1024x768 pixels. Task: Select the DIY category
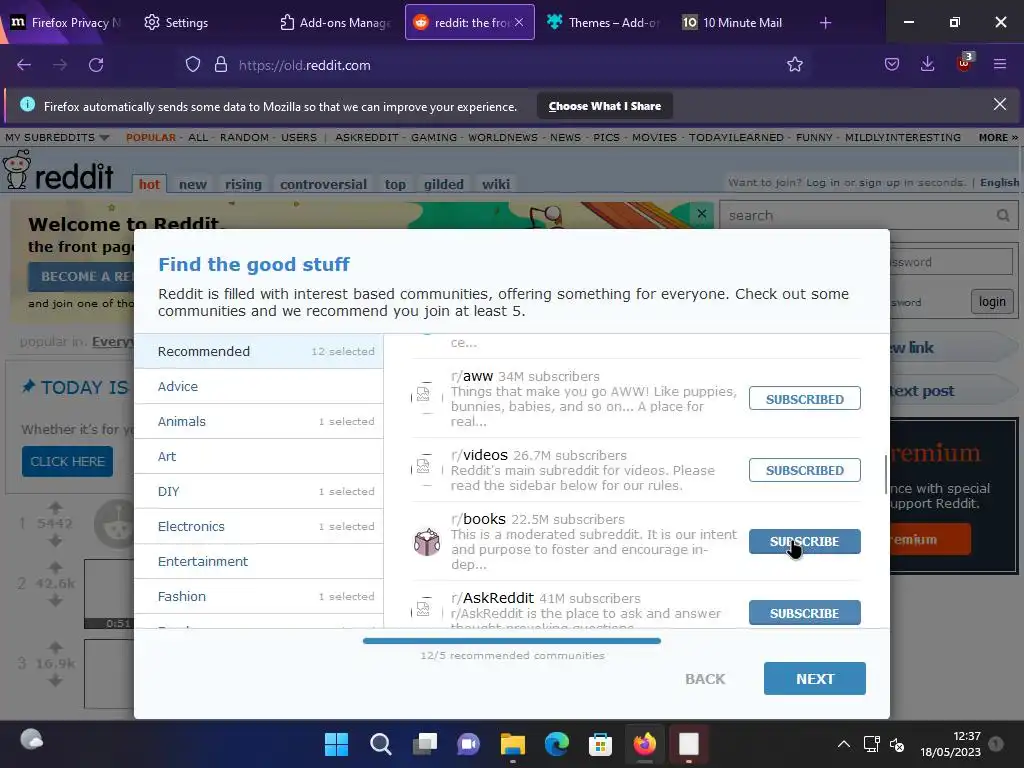point(259,491)
